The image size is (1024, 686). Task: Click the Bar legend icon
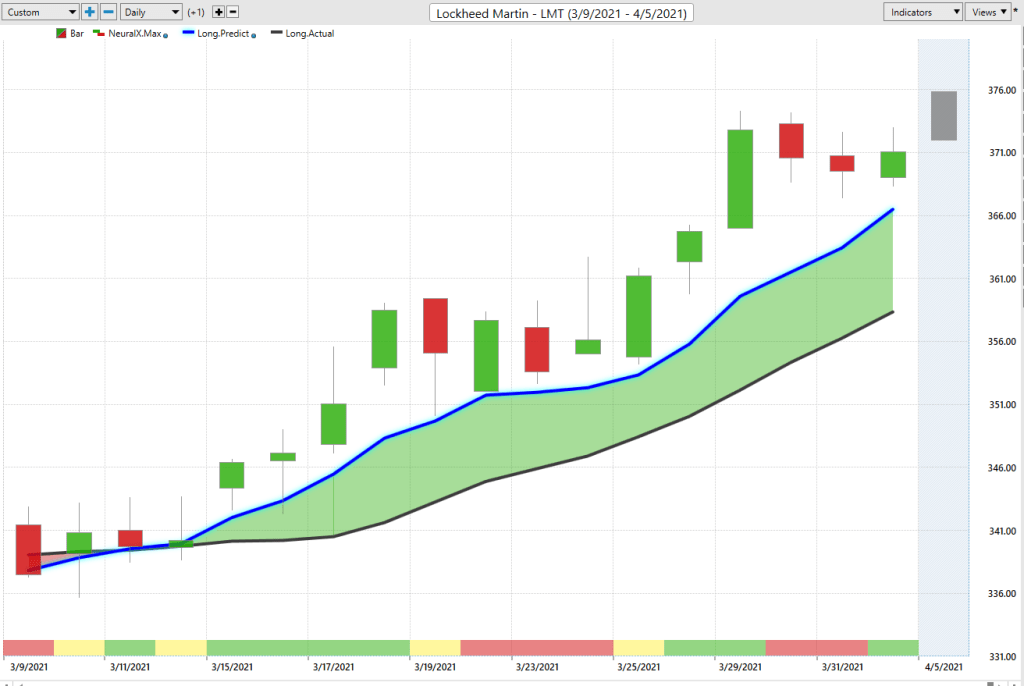pyautogui.click(x=61, y=33)
